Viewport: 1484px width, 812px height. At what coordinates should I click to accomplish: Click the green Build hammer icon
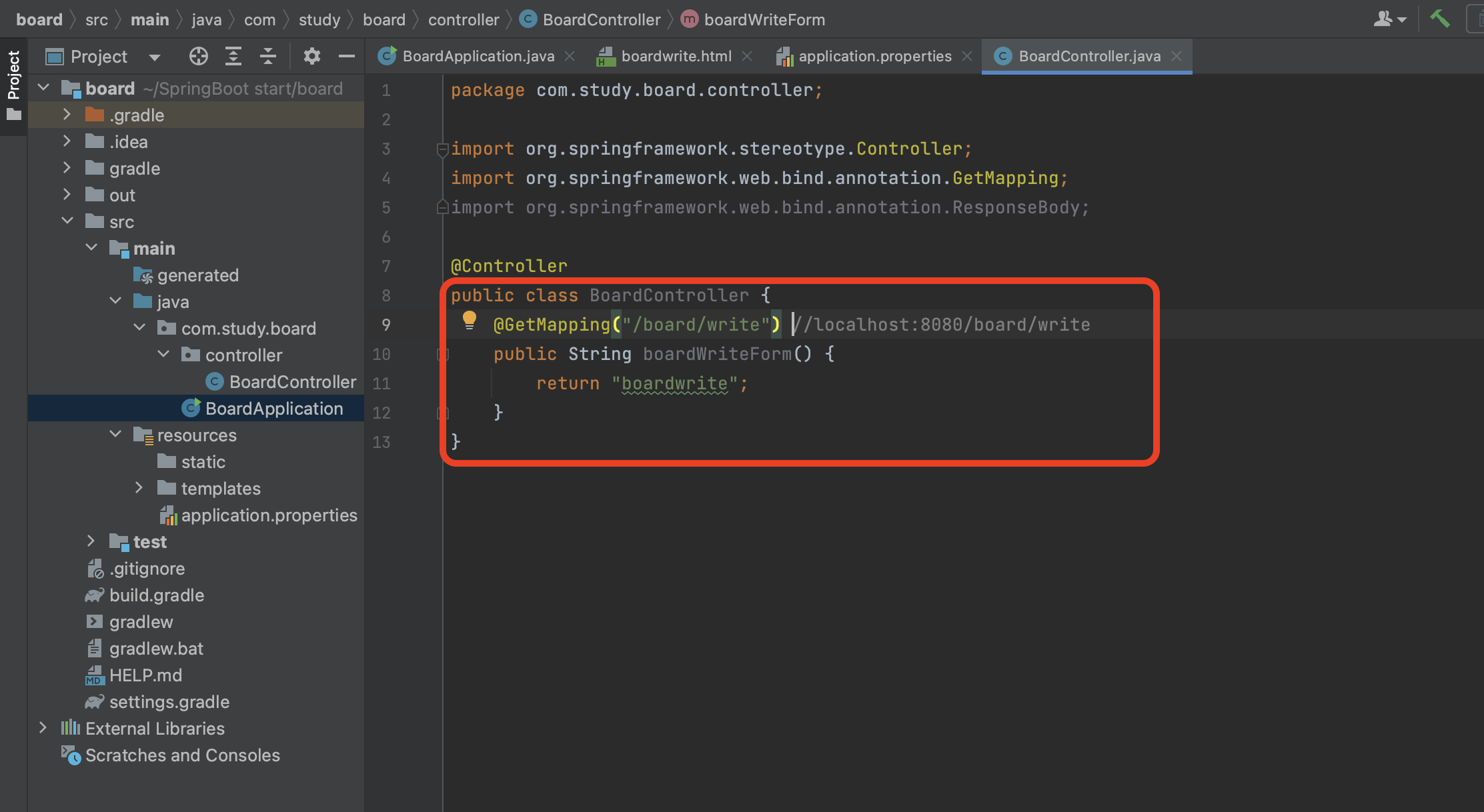1439,19
